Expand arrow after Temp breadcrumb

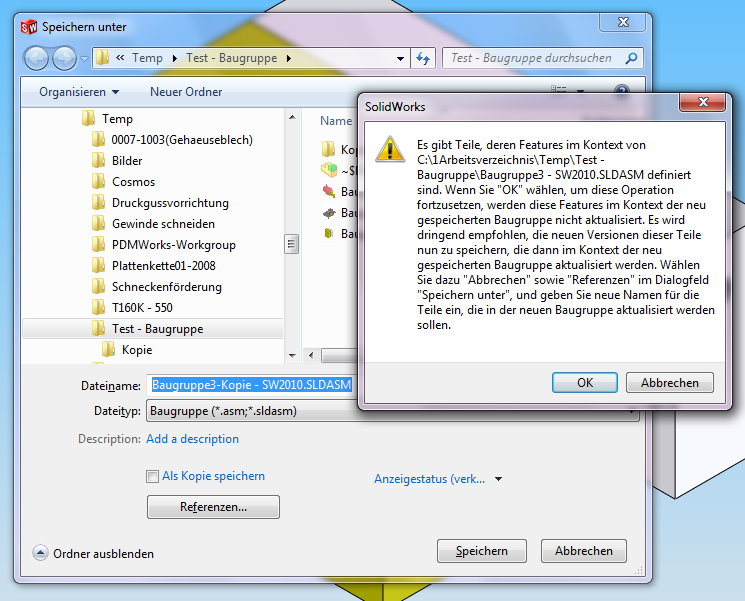(x=174, y=58)
